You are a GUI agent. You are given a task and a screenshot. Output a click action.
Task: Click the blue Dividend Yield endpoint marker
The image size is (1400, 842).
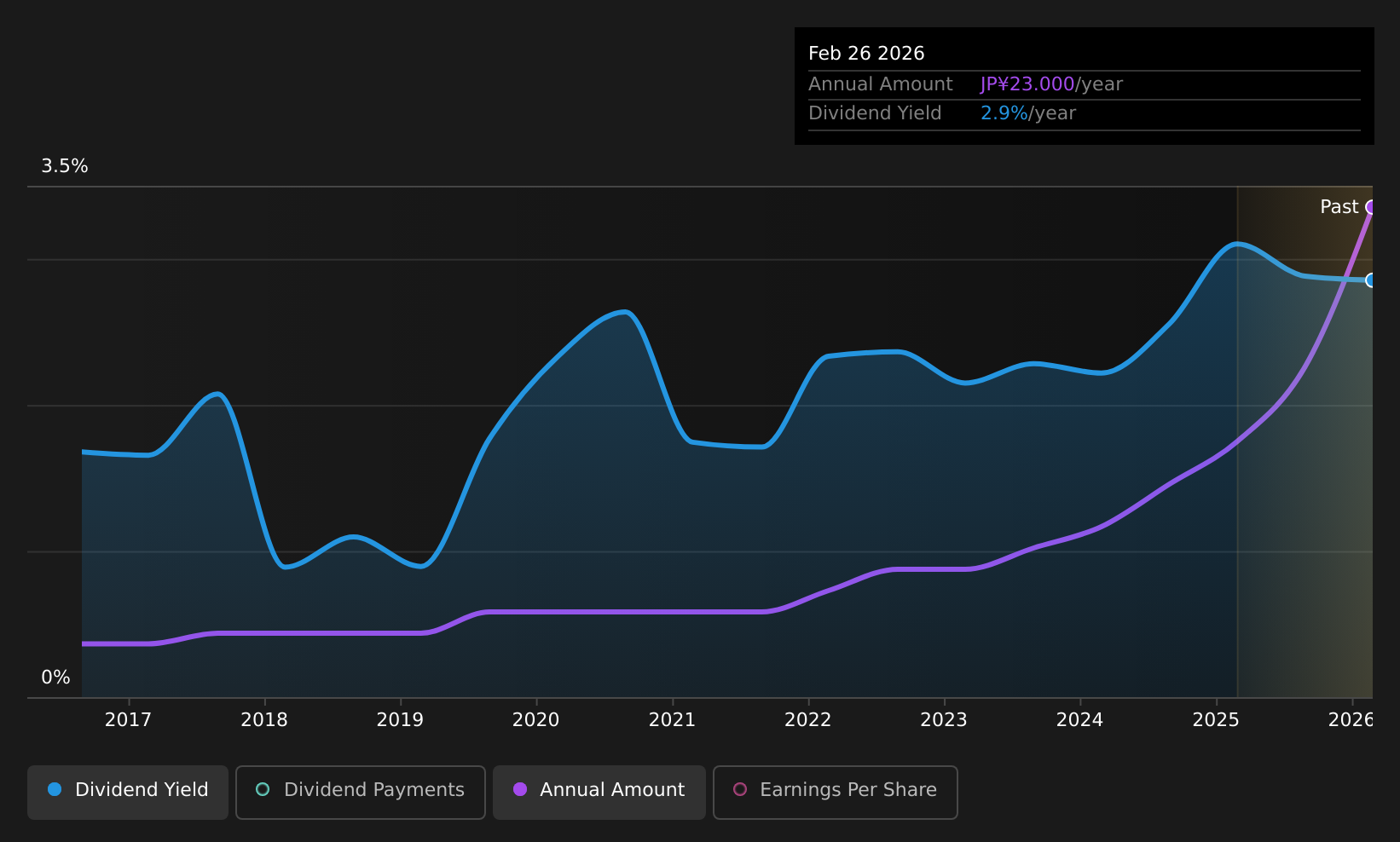point(1371,280)
